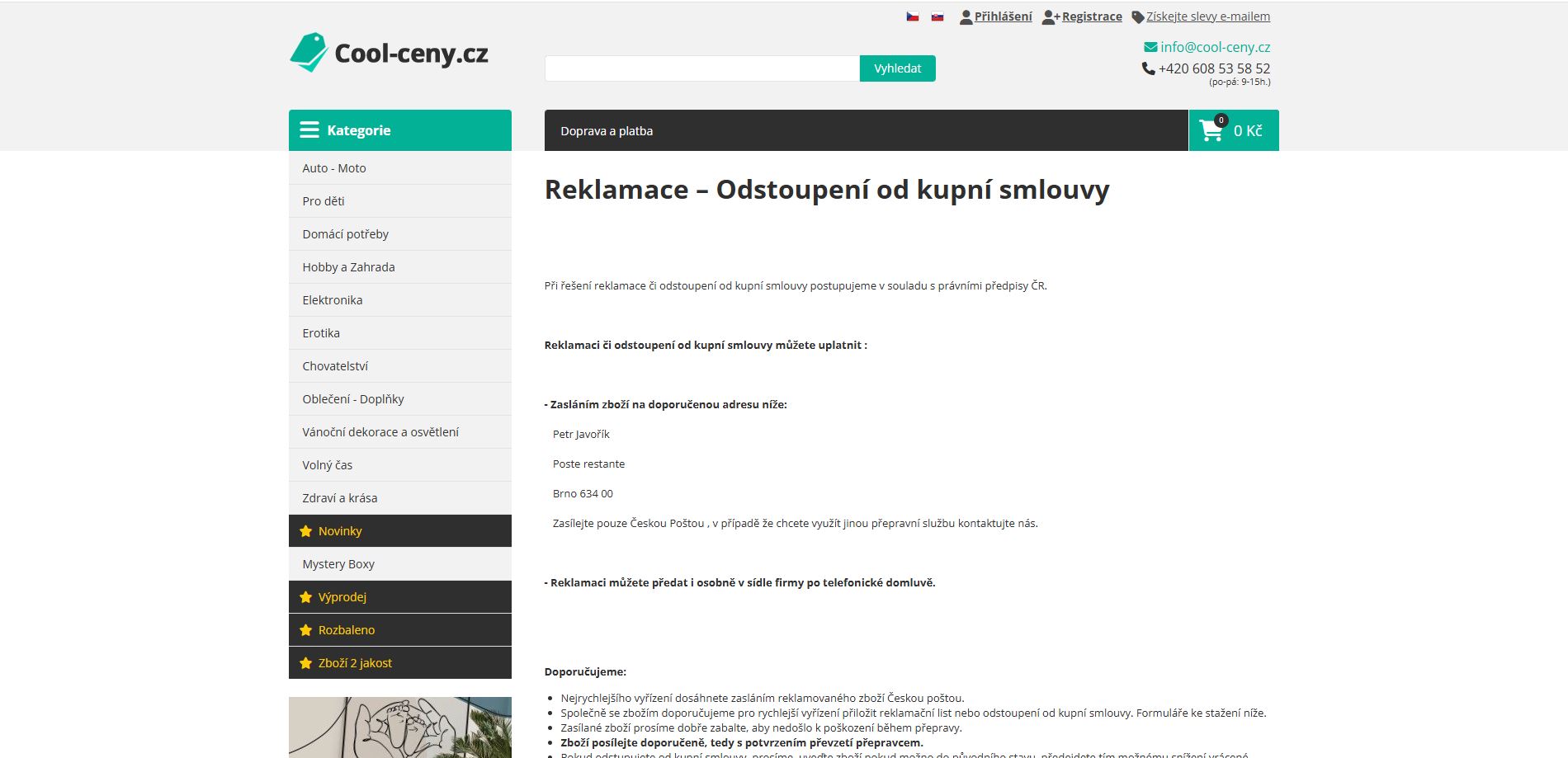The width and height of the screenshot is (1568, 758).
Task: Click the address line Brno 634 00
Action: pos(583,494)
